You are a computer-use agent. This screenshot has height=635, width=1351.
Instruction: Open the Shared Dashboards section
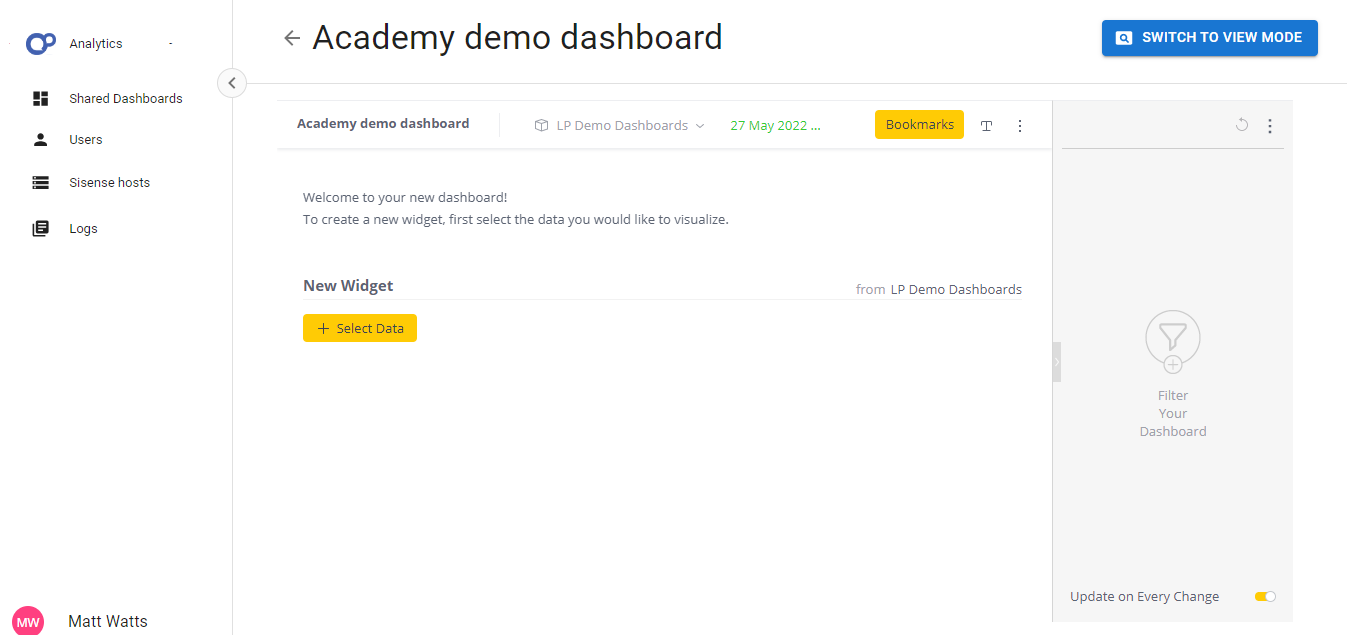click(125, 98)
